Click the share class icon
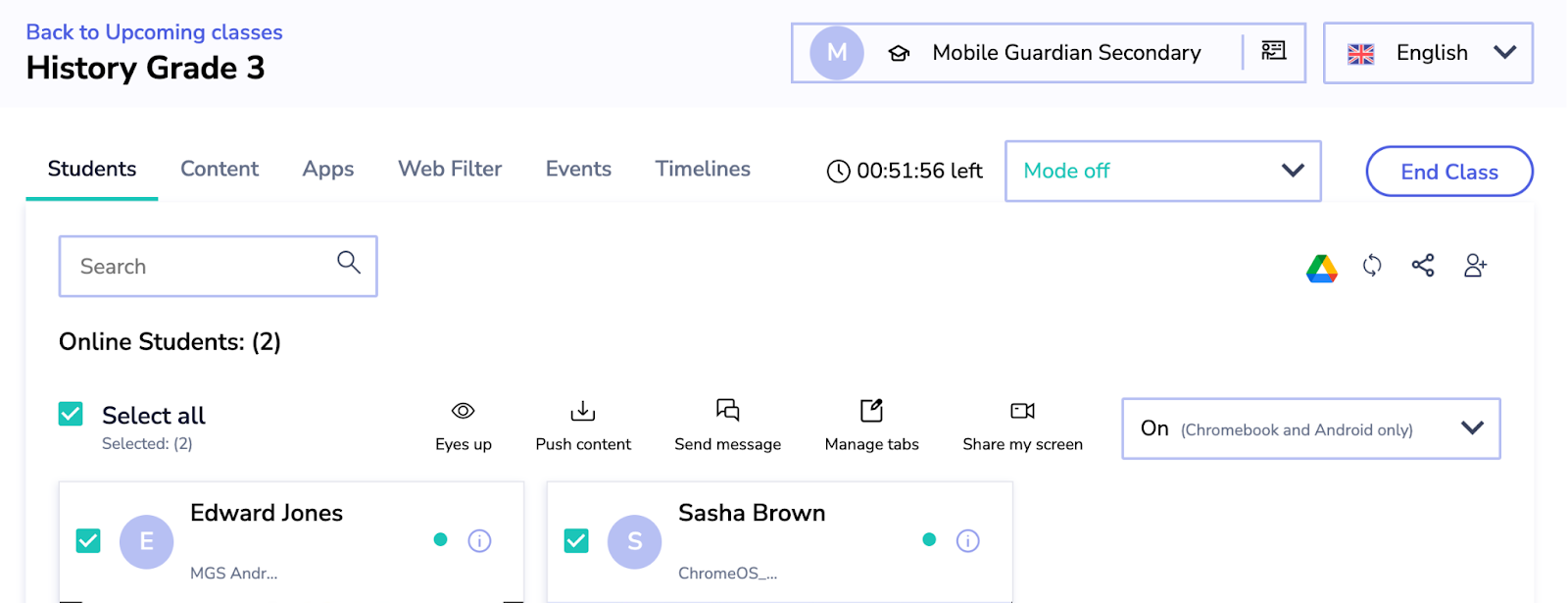 pos(1423,266)
